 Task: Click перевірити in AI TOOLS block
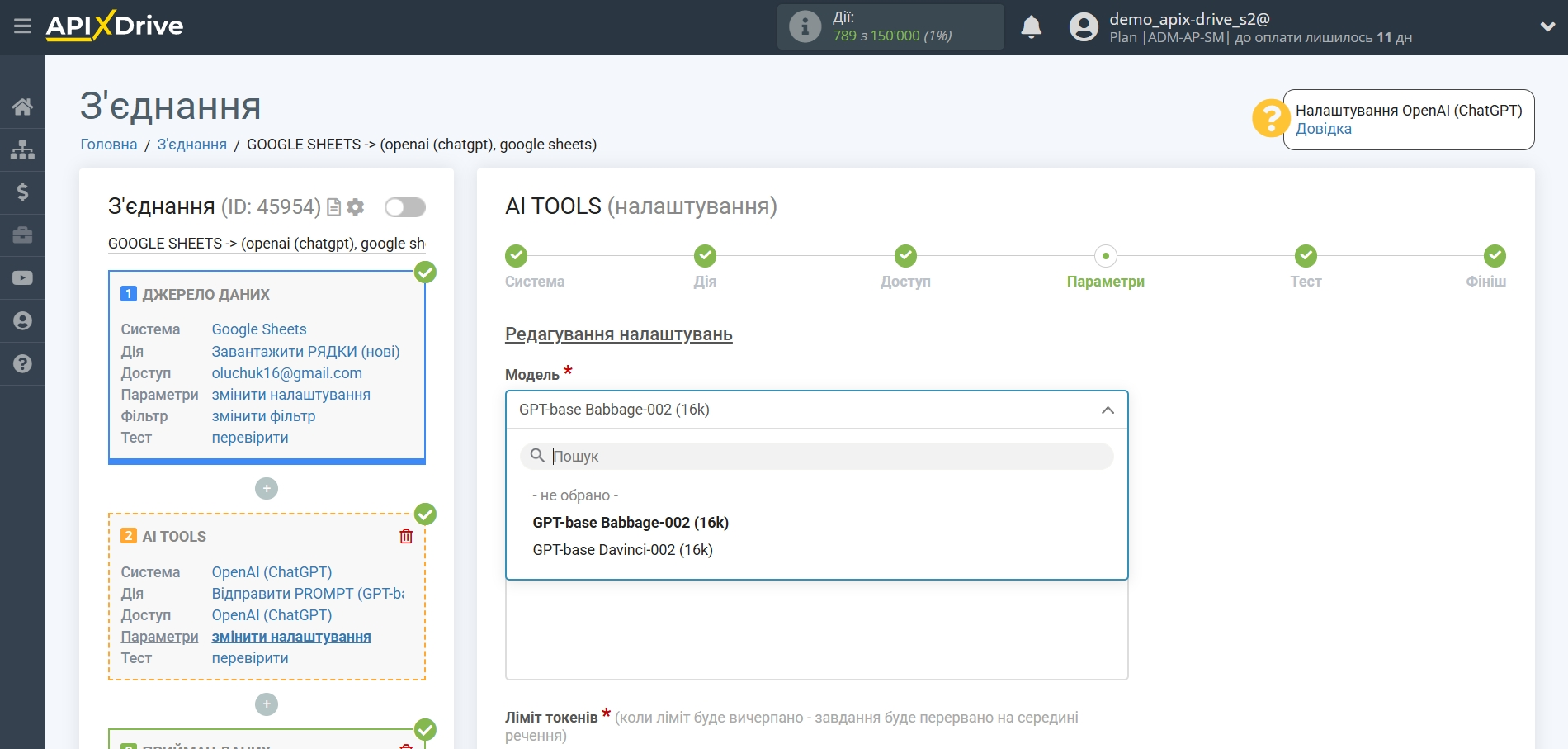coord(250,658)
